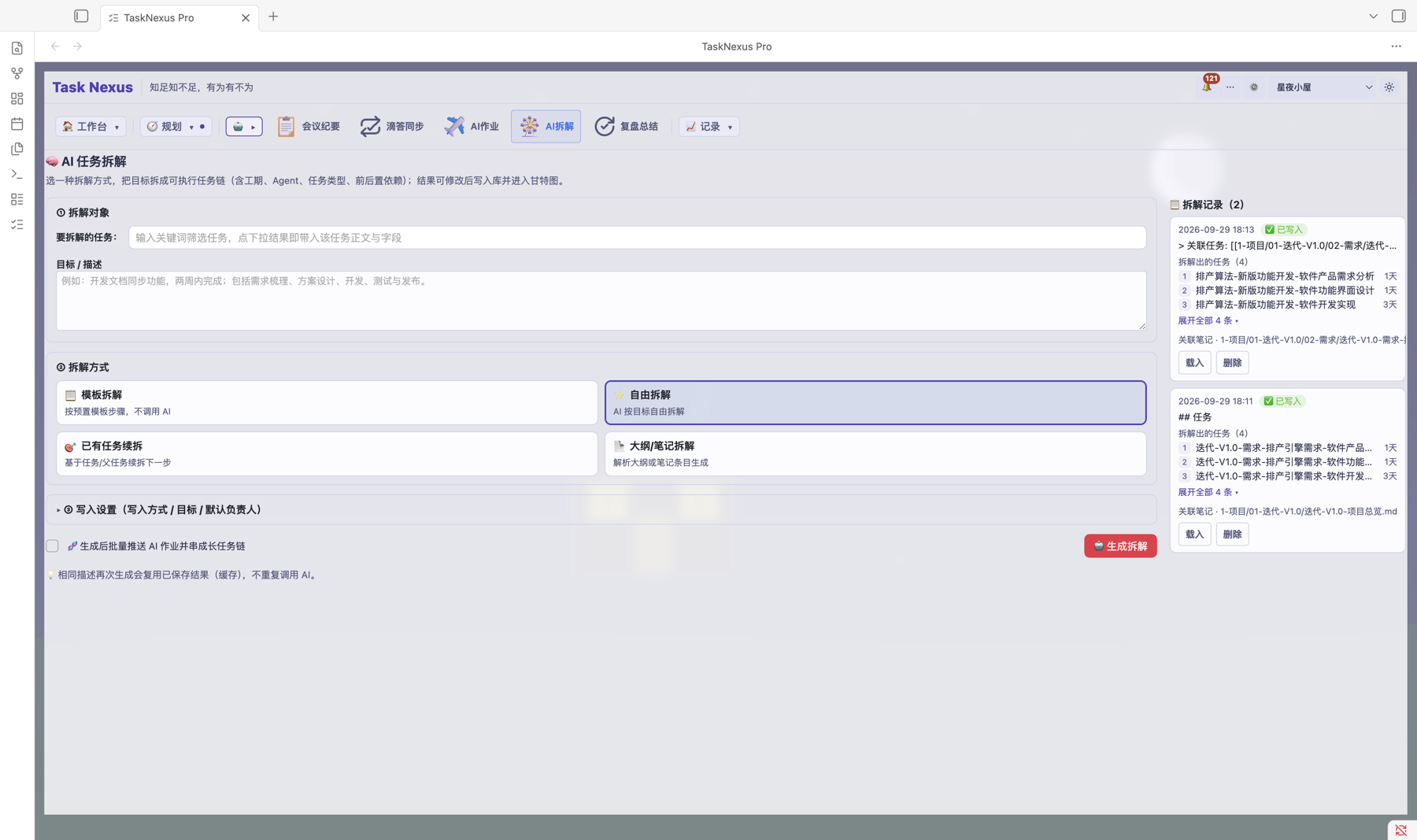The image size is (1417, 840).
Task: Open 会议纪要 clipboard tool
Action: coord(309,126)
